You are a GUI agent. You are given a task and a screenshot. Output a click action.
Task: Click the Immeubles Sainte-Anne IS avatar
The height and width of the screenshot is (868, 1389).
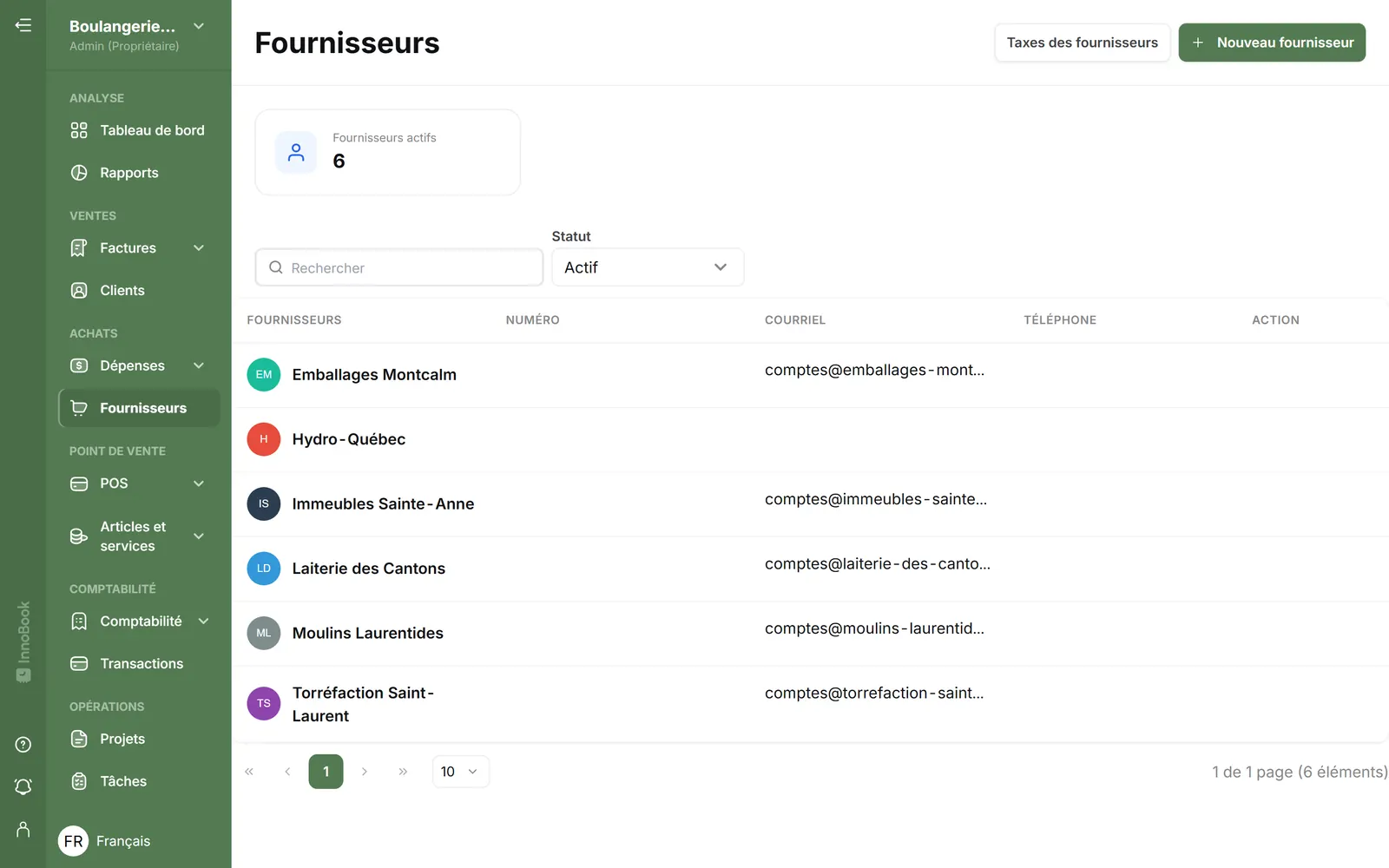pyautogui.click(x=264, y=504)
